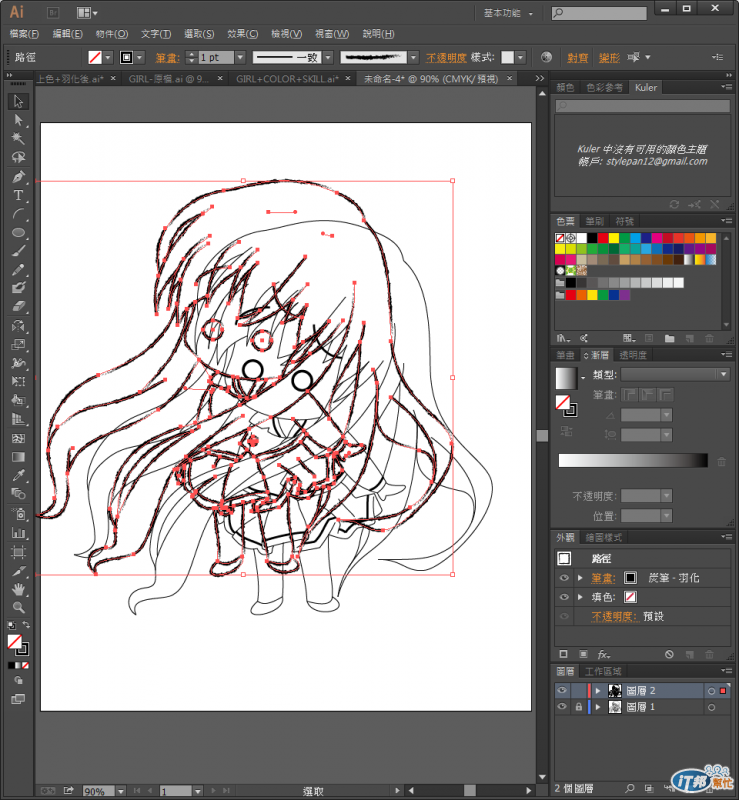The width and height of the screenshot is (739, 800).
Task: Click 不透明度 link in Appearance panel
Action: coord(614,616)
